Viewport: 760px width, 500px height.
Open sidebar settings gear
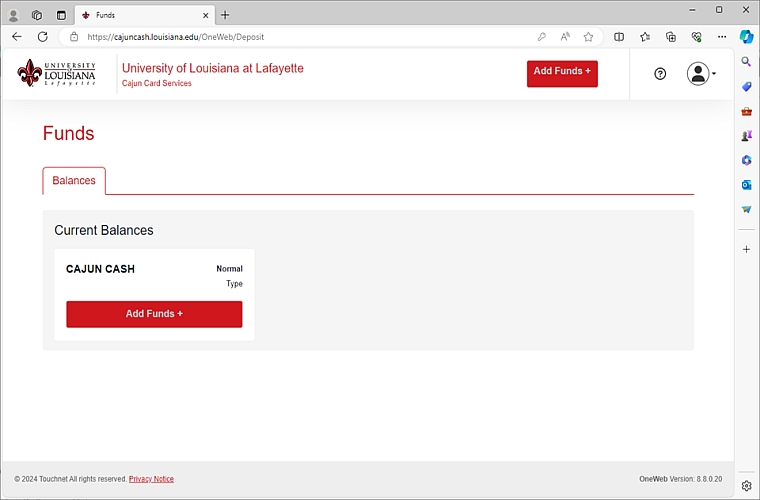pyautogui.click(x=746, y=485)
